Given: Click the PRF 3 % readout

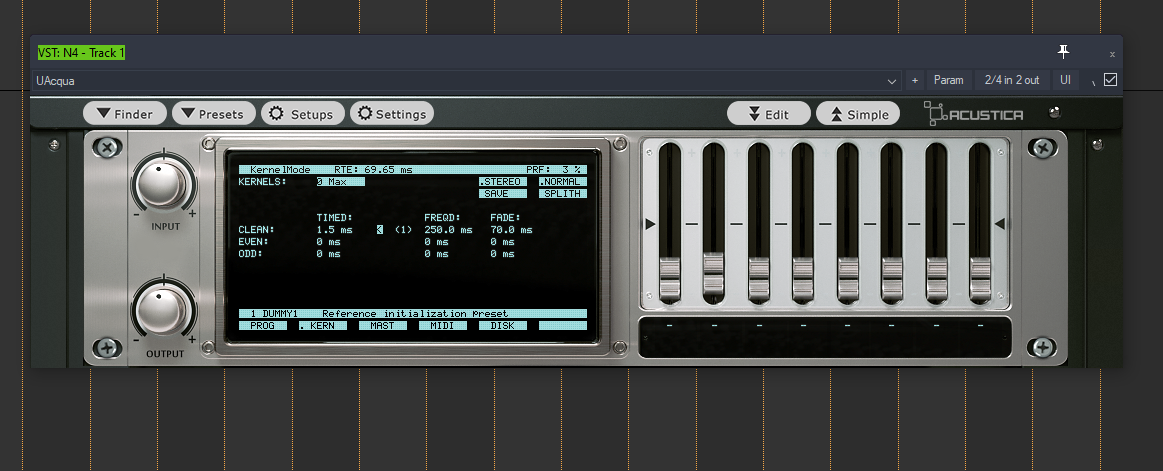Looking at the screenshot, I should pyautogui.click(x=553, y=169).
